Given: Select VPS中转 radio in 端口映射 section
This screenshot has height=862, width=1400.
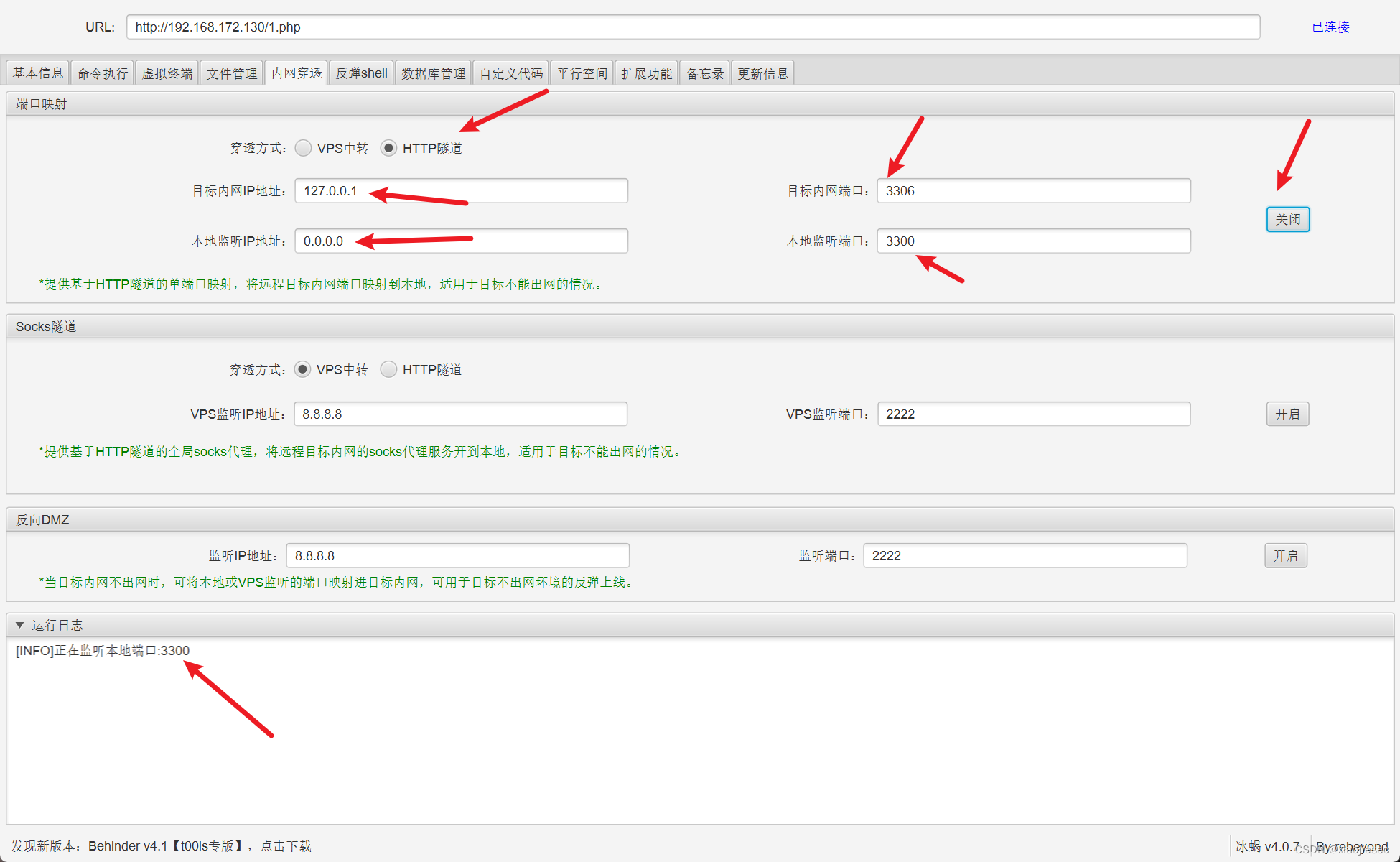Looking at the screenshot, I should click(303, 148).
